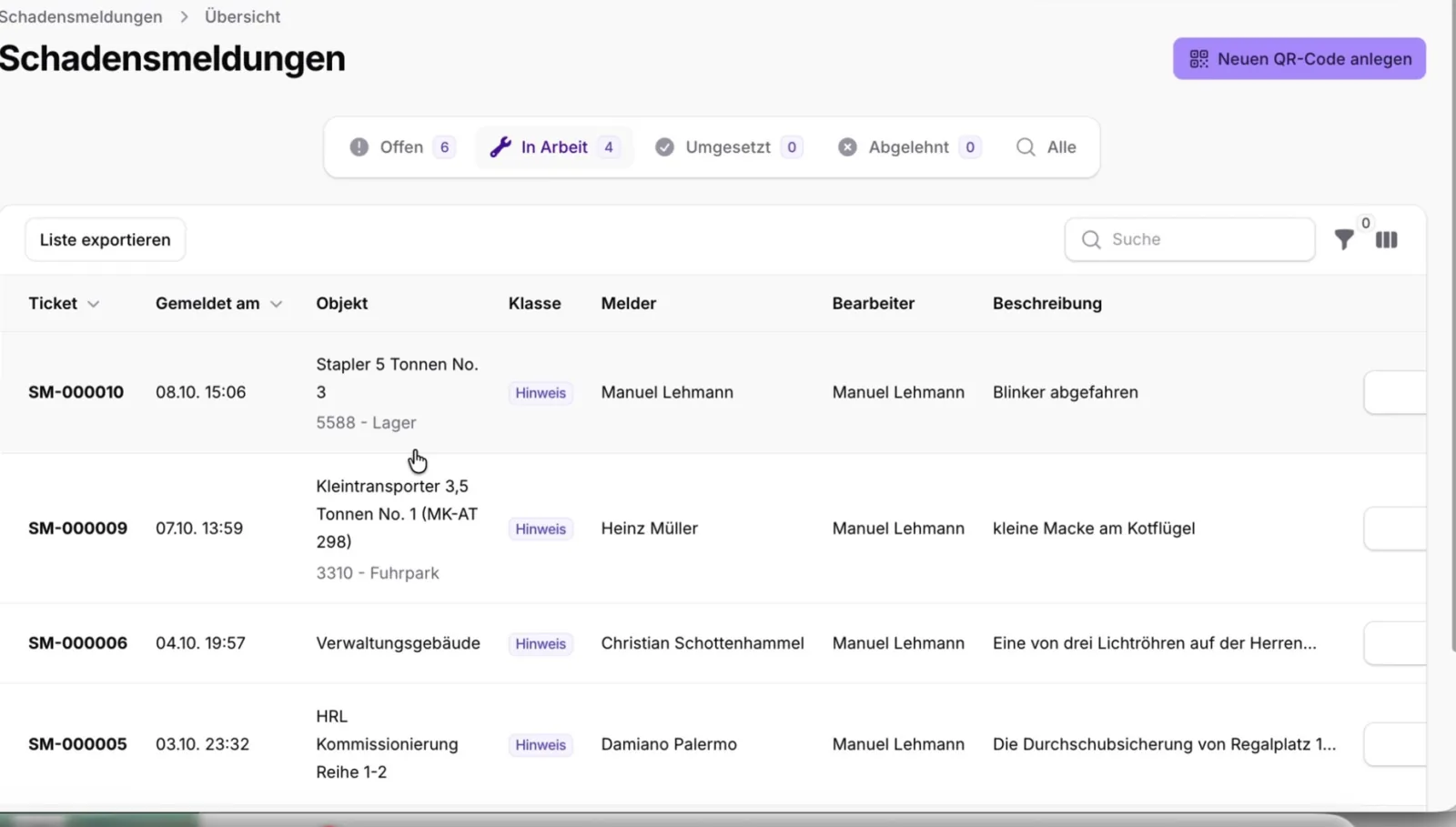The height and width of the screenshot is (827, 1456).
Task: Click the QR-code icon on the purple button
Action: (1199, 59)
